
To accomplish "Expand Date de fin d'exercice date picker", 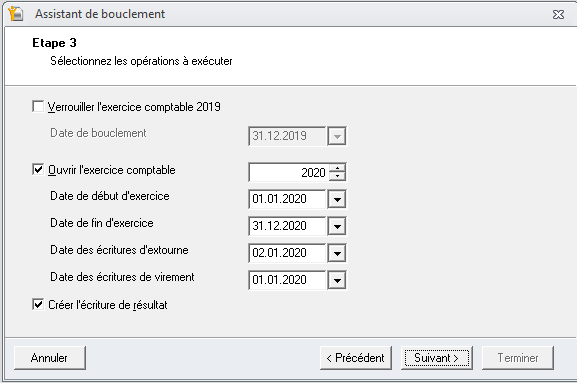I will point(337,226).
